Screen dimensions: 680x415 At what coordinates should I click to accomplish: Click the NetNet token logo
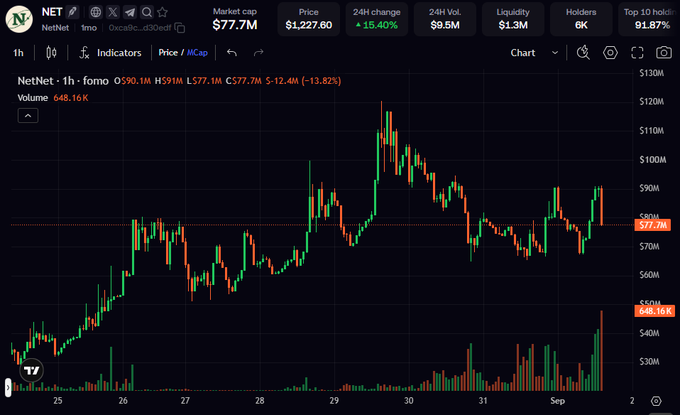(x=19, y=19)
